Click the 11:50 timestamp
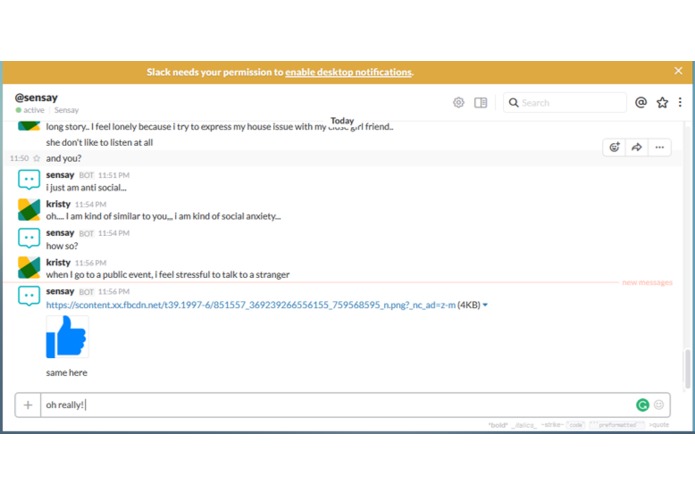The image size is (695, 494). tap(19, 158)
